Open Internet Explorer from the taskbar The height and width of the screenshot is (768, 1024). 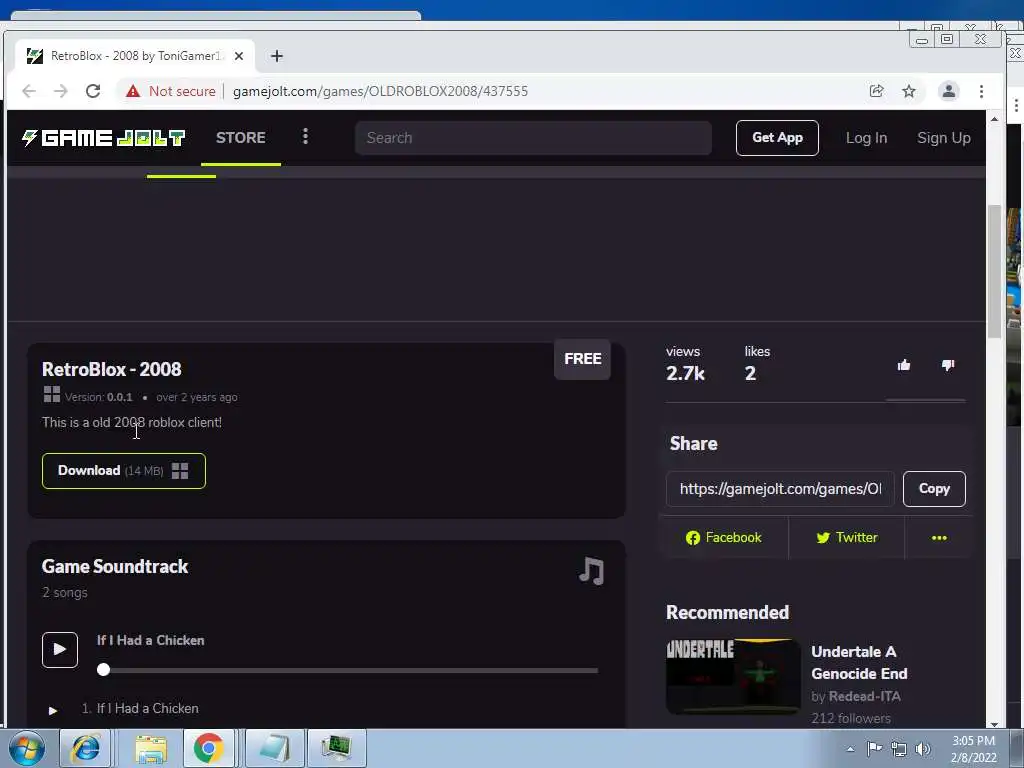tap(85, 748)
